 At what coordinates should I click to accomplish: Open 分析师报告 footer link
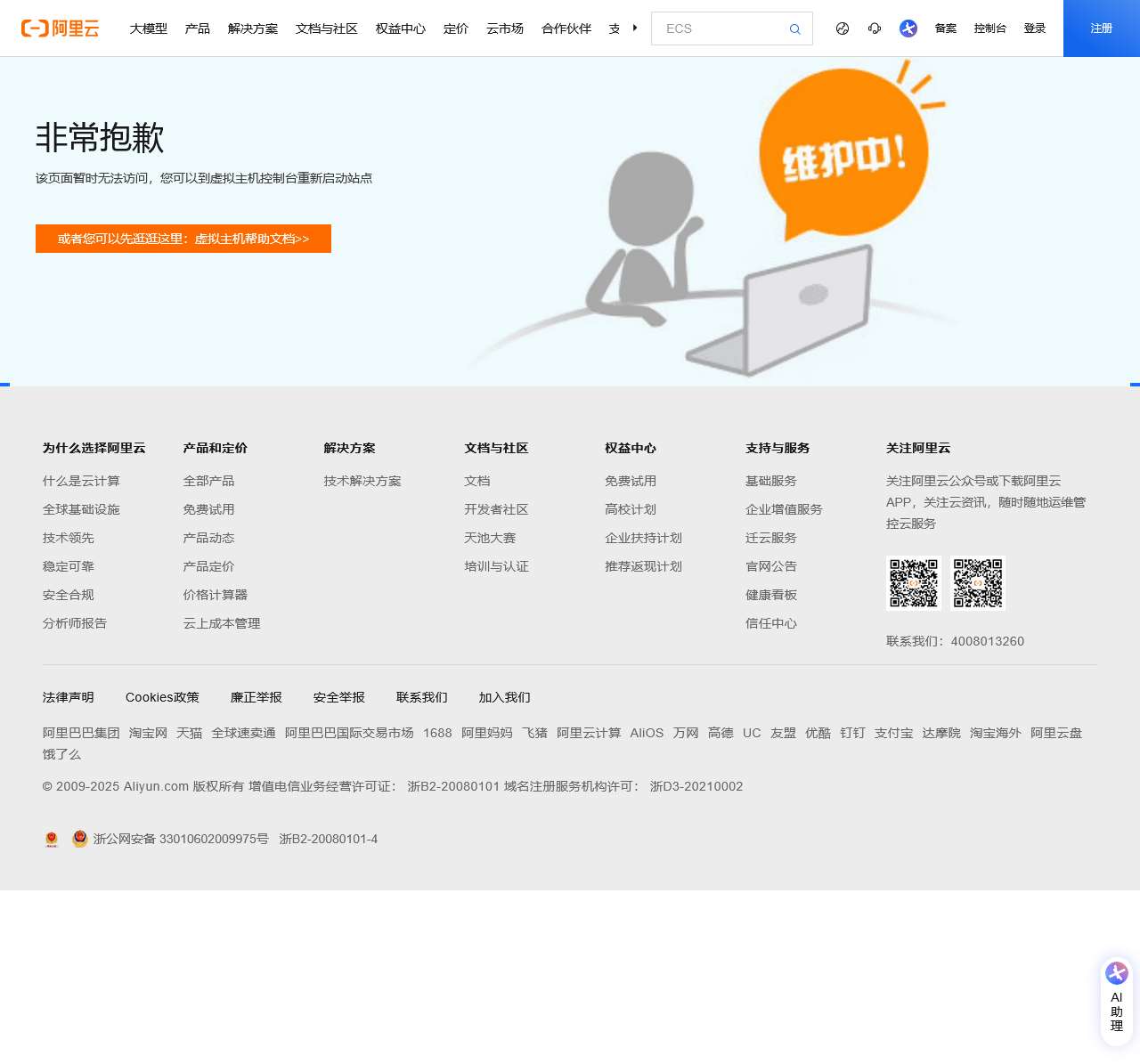(x=75, y=623)
